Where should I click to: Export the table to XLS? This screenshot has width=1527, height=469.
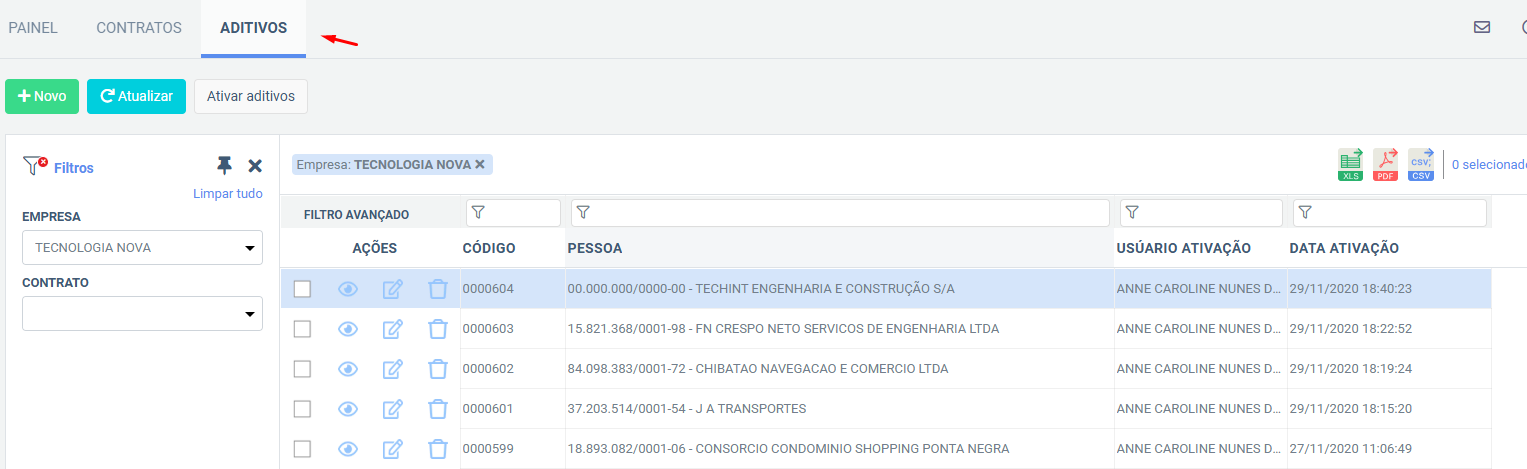[1351, 164]
